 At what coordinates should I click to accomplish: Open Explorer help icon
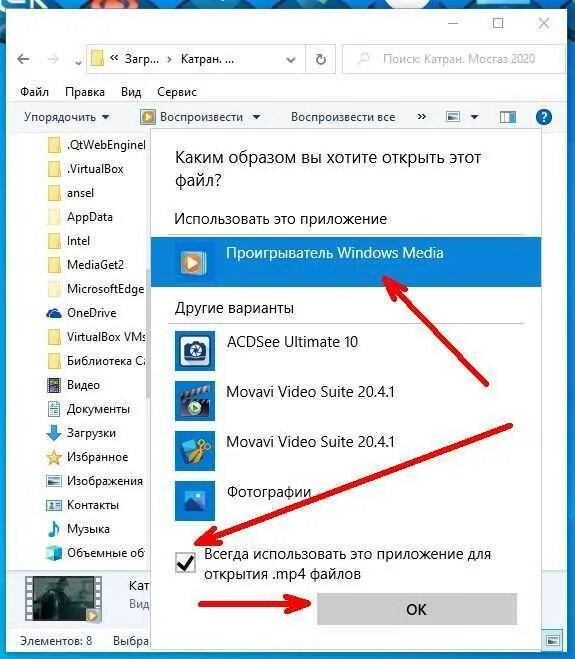pyautogui.click(x=543, y=117)
